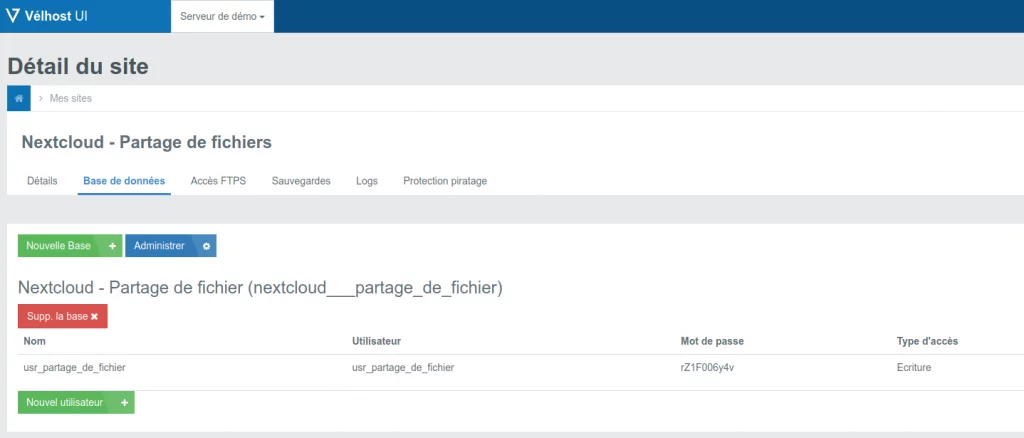Click the Administrer button
Viewport: 1024px width, 438px height.
click(x=170, y=246)
